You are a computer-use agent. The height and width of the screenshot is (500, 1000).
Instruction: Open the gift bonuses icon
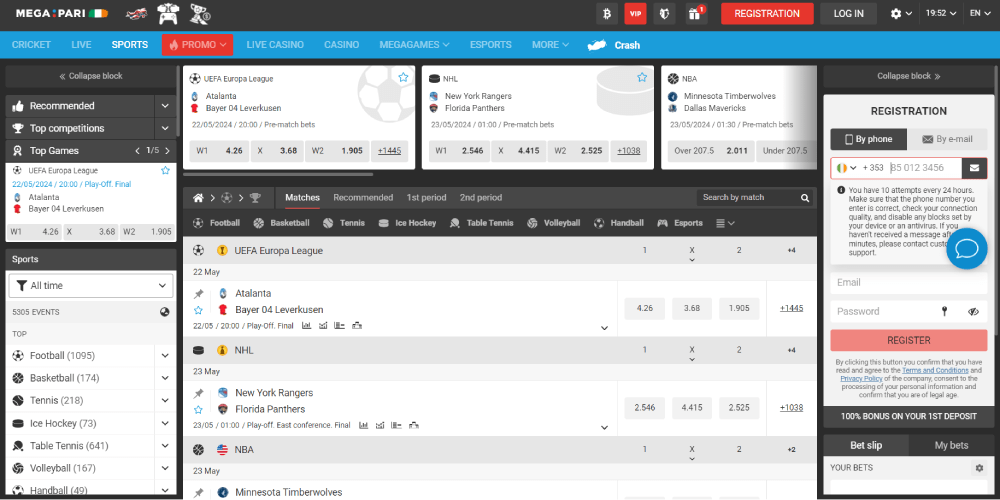click(695, 13)
